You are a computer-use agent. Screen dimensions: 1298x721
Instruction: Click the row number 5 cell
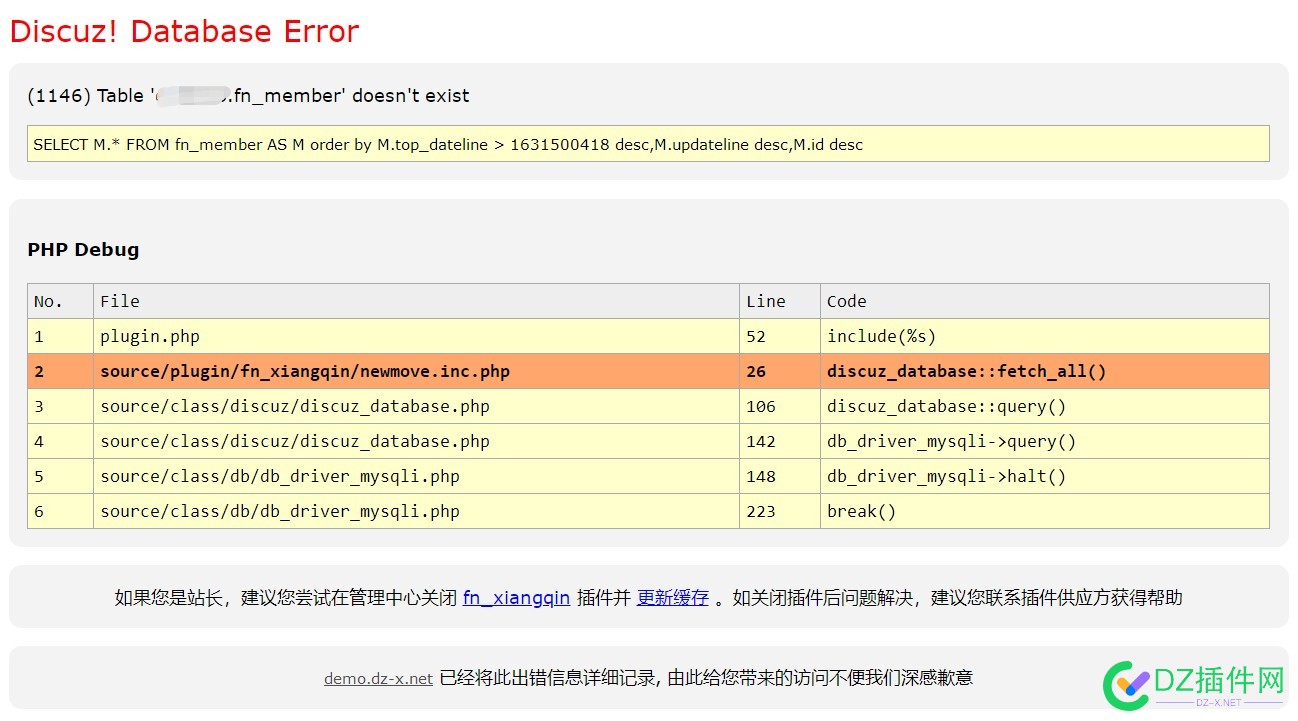point(60,476)
